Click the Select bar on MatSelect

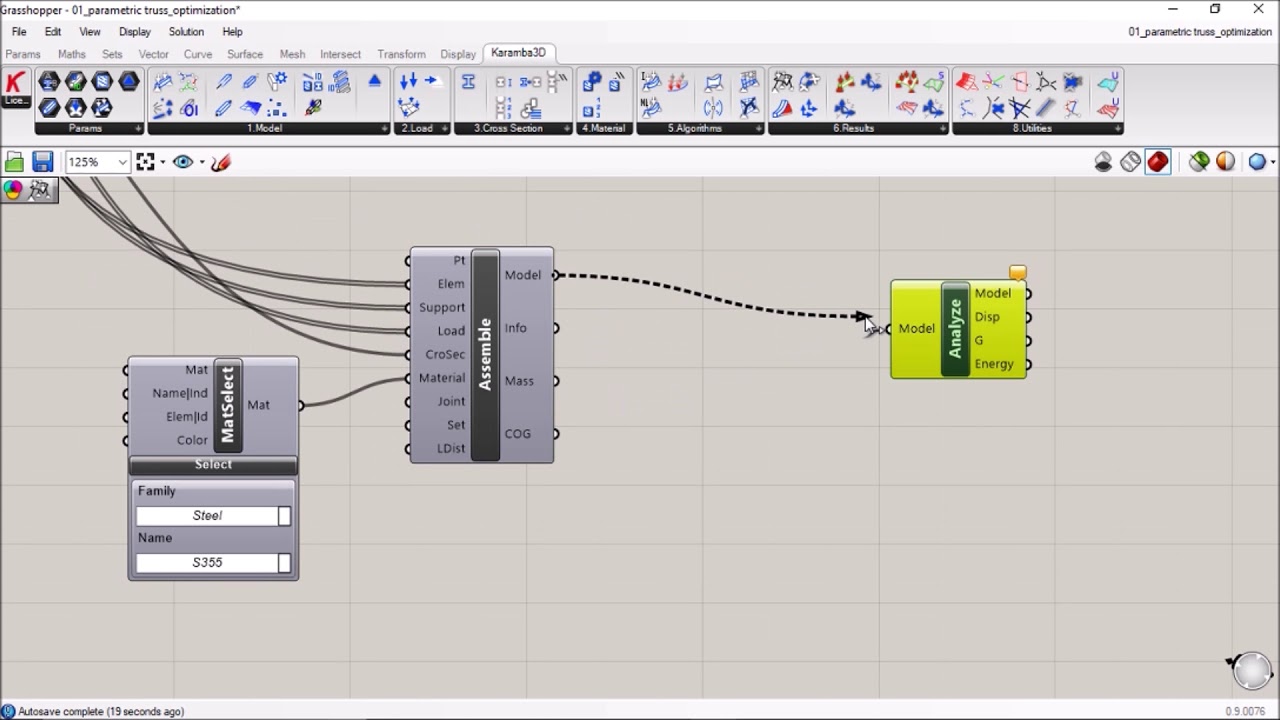(x=213, y=465)
